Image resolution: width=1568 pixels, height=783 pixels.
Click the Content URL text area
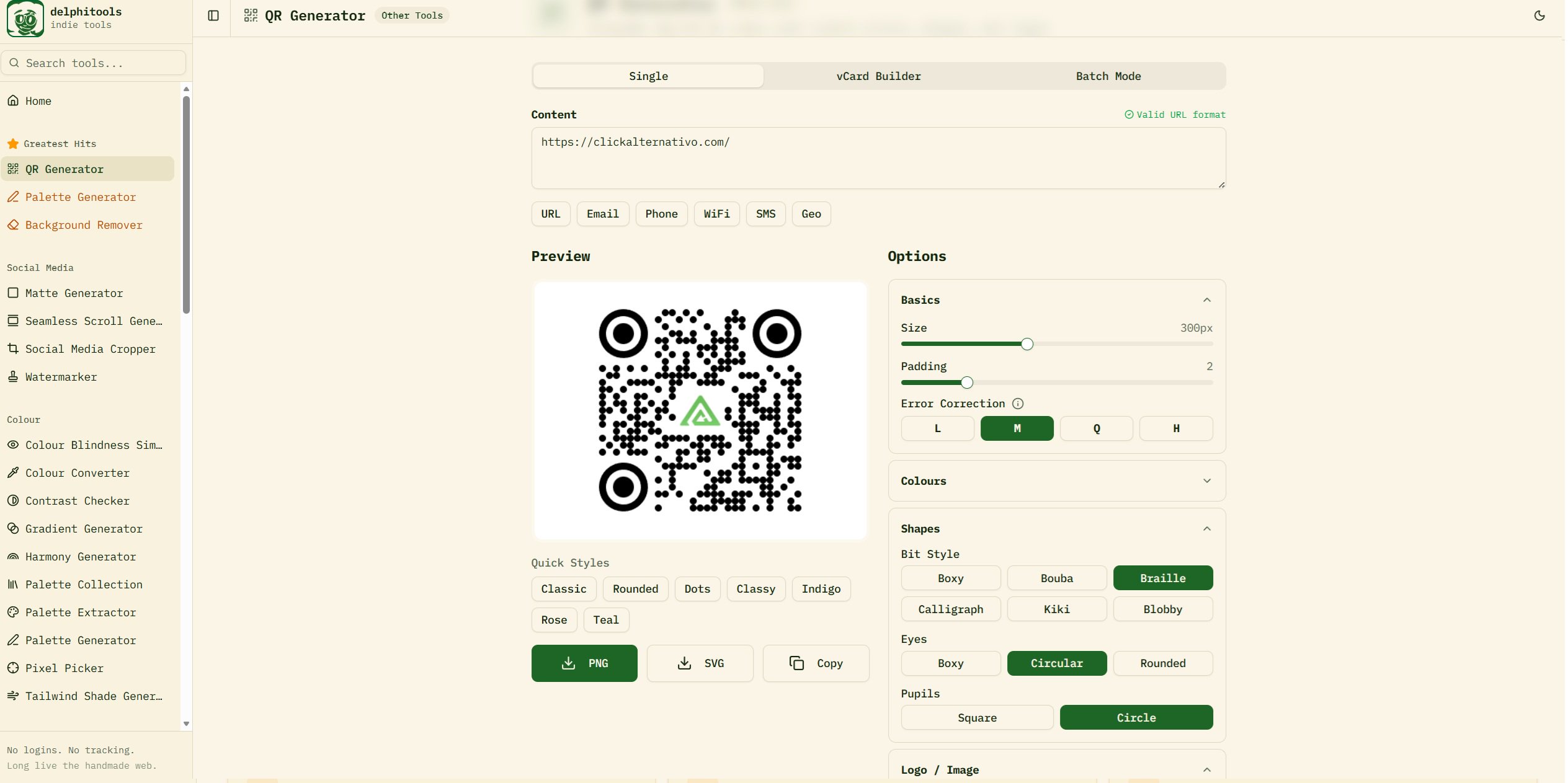point(878,158)
